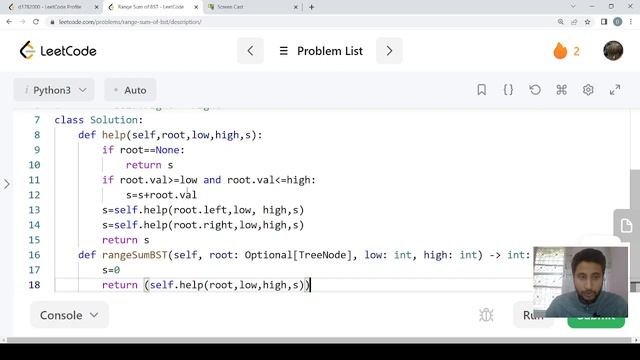
Task: Click the Auto button
Action: [x=130, y=90]
